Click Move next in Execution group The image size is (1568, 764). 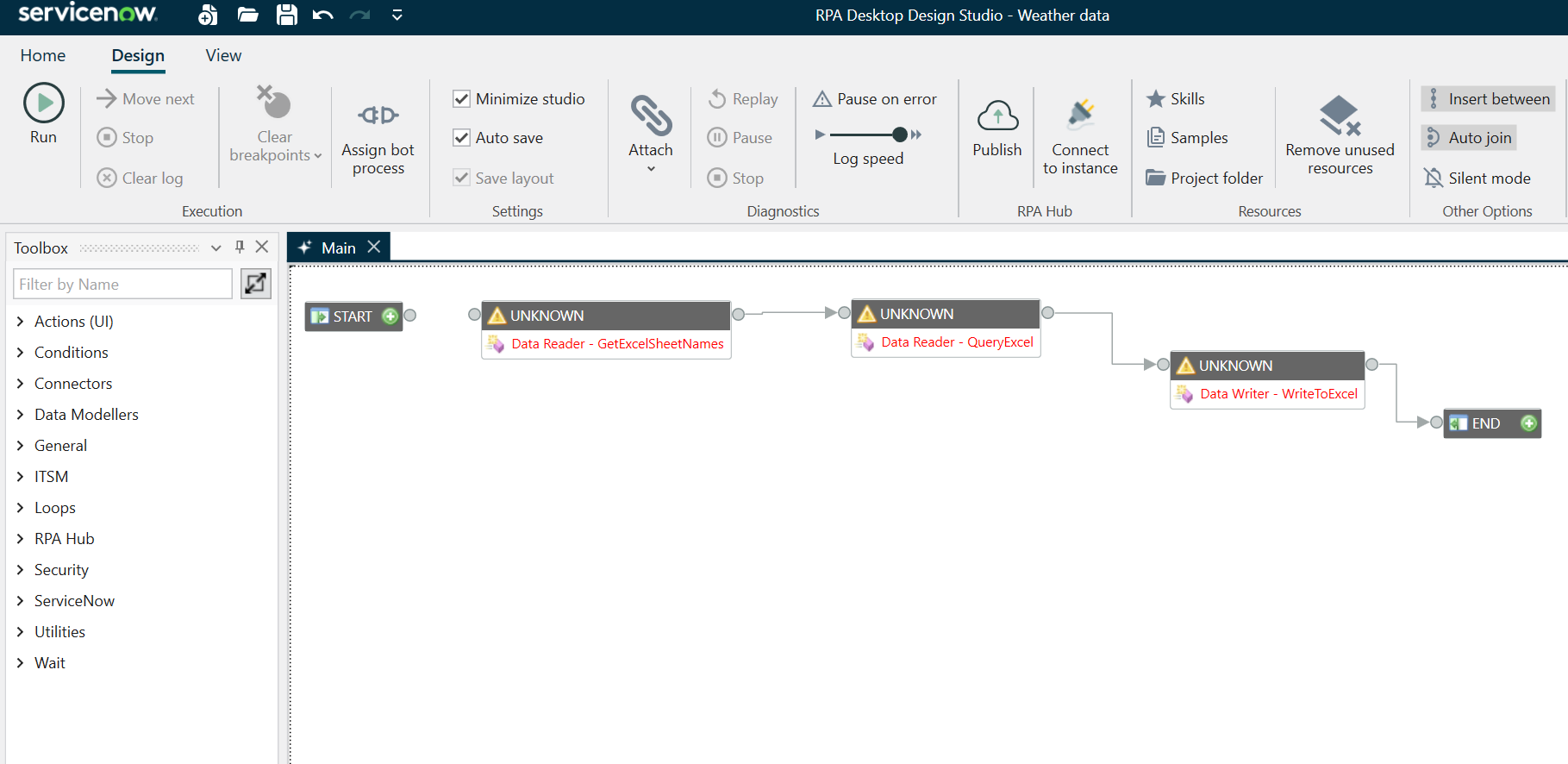pyautogui.click(x=146, y=99)
